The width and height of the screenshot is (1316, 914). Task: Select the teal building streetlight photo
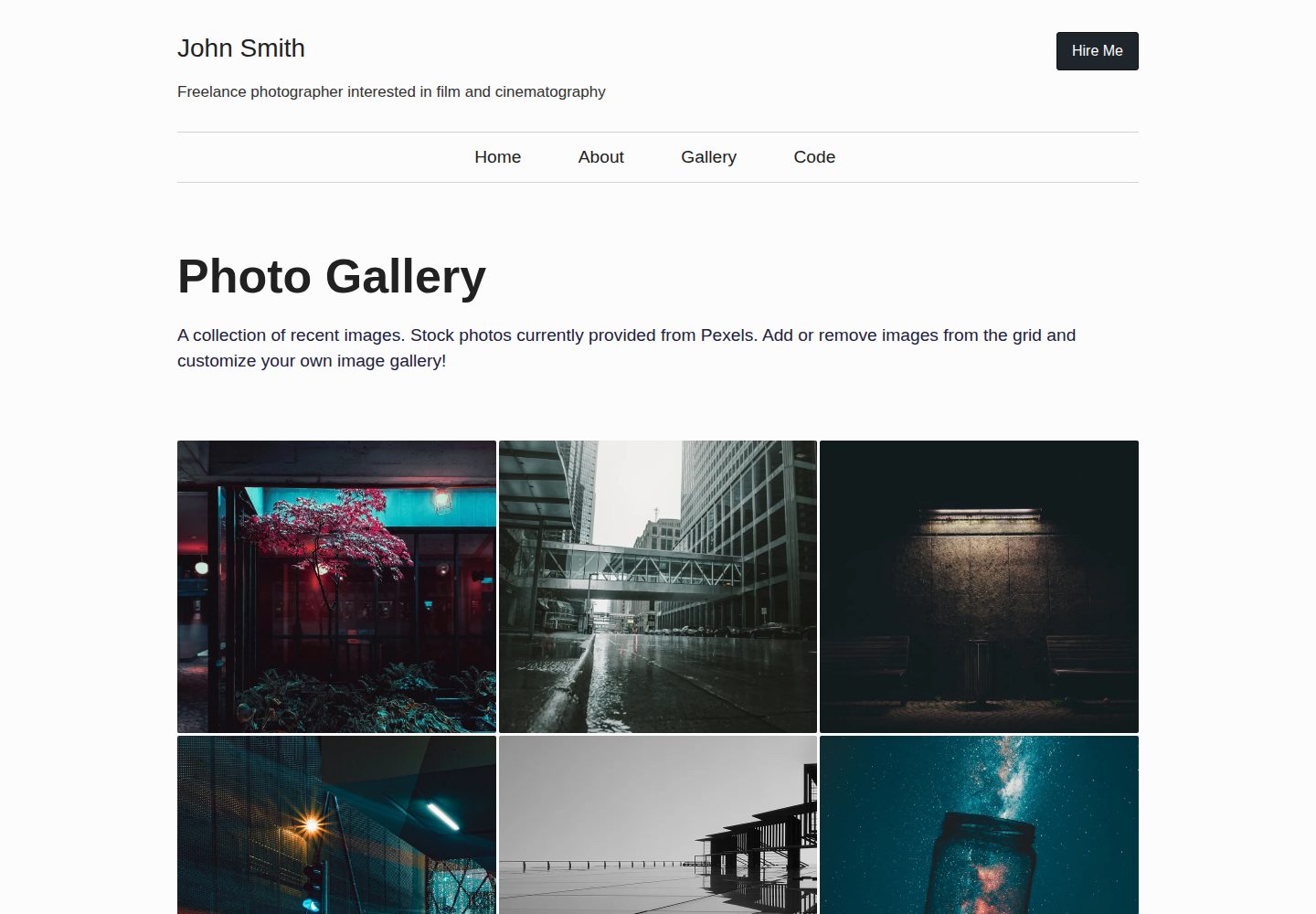pyautogui.click(x=336, y=825)
